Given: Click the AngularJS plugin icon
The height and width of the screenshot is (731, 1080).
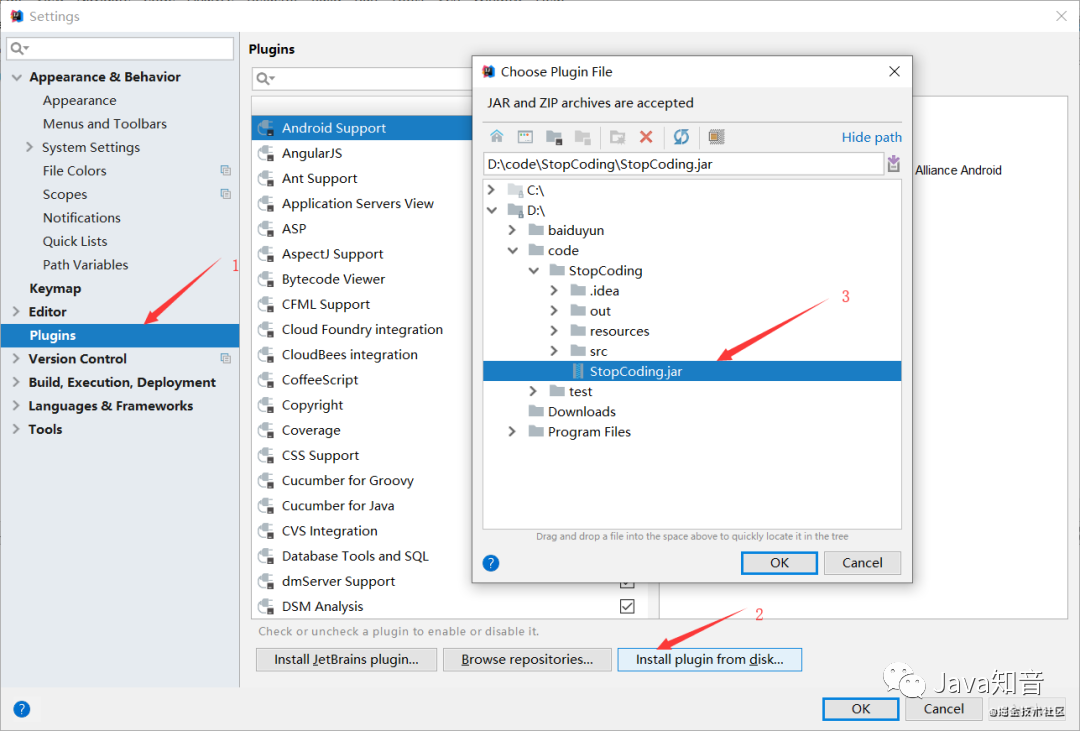Looking at the screenshot, I should 266,153.
